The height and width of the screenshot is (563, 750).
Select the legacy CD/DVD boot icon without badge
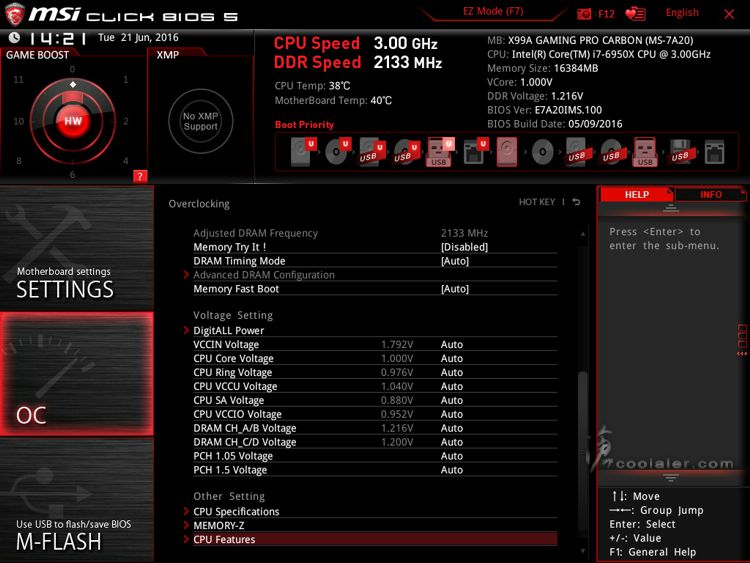click(542, 153)
